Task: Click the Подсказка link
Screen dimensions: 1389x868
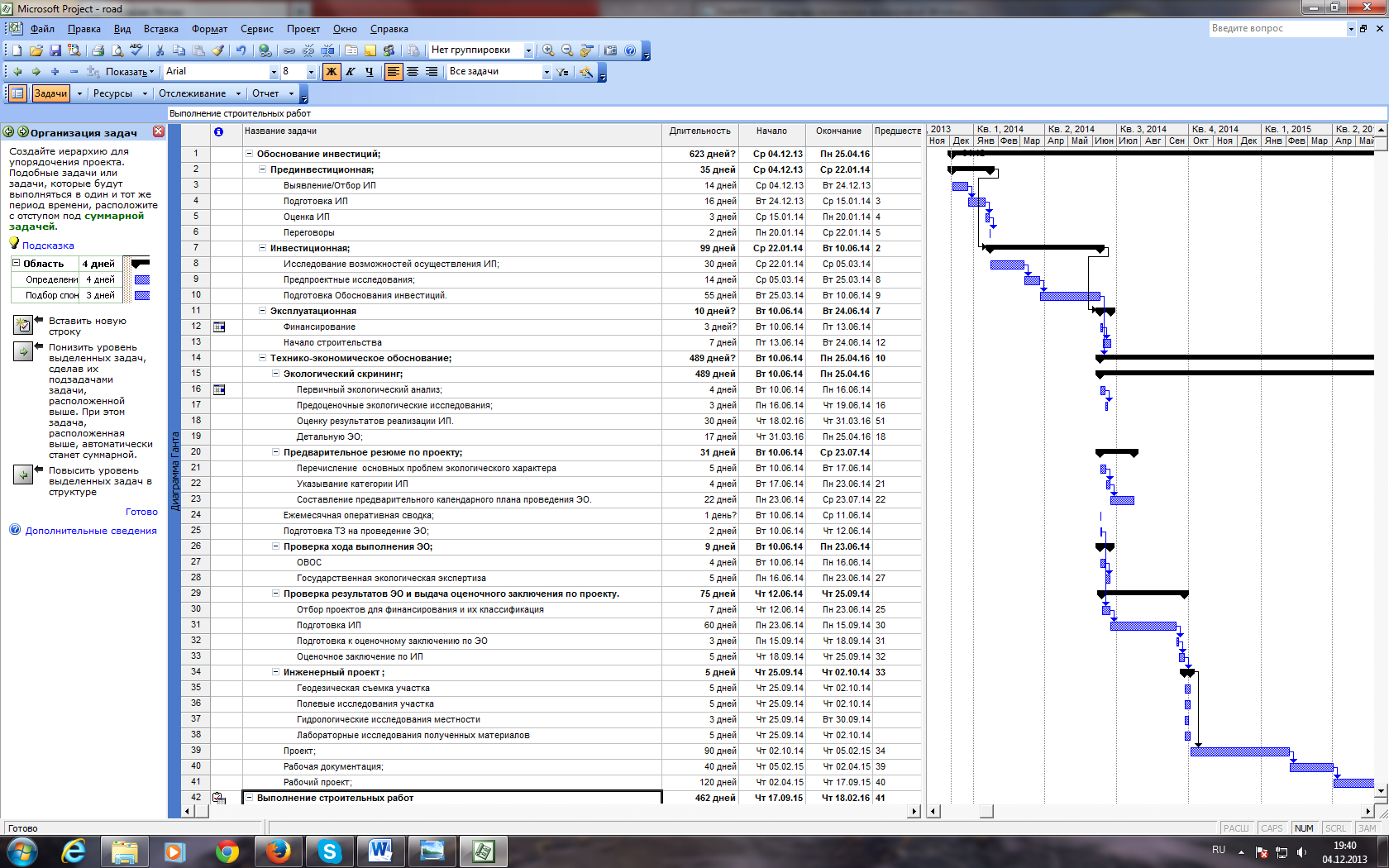Action: 48,246
